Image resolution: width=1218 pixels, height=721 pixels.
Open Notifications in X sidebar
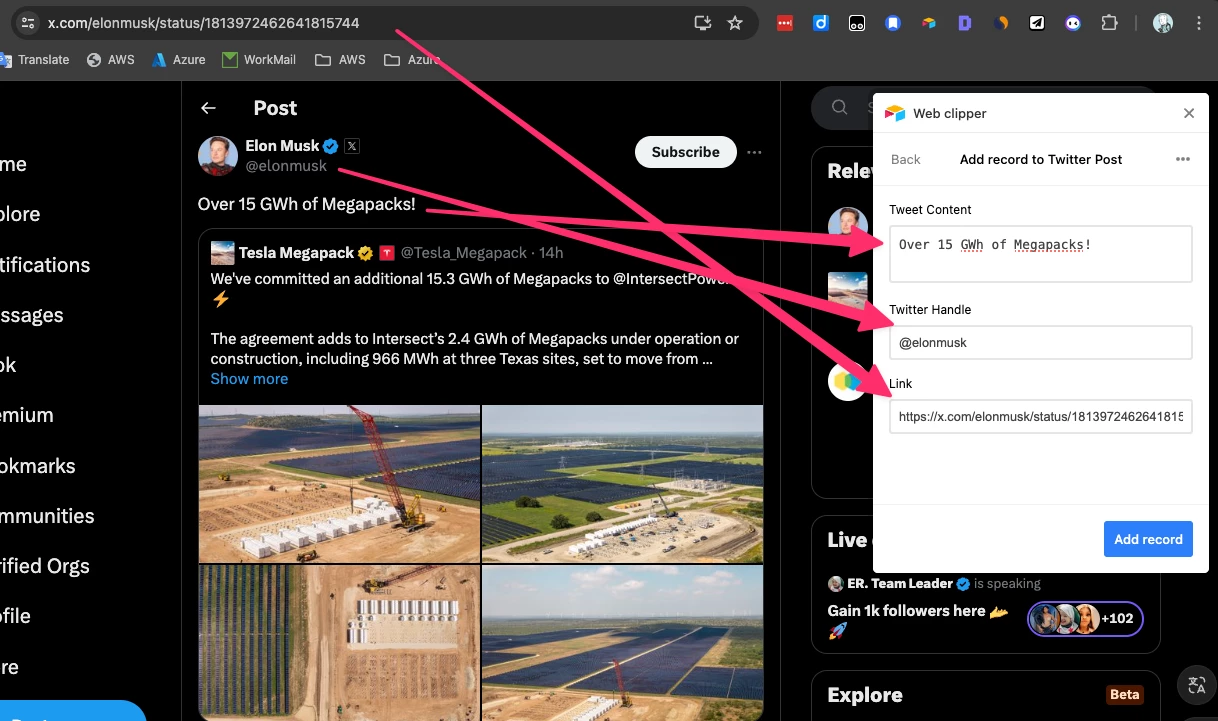[x=45, y=265]
